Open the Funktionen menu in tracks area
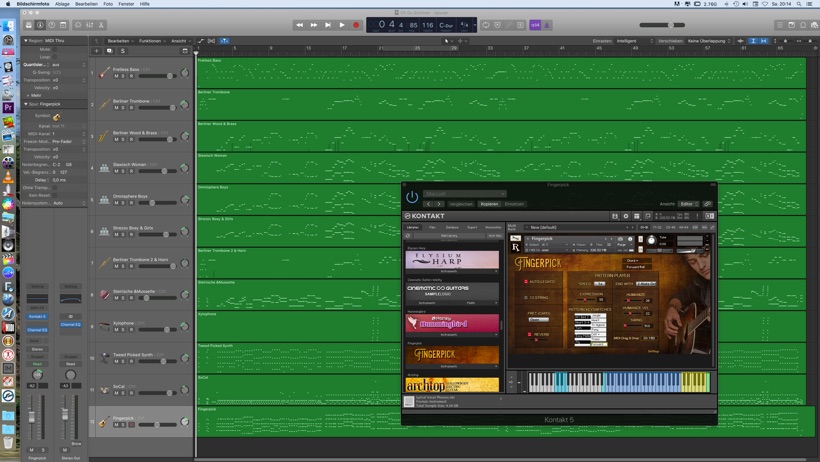820x462 pixels. 151,41
